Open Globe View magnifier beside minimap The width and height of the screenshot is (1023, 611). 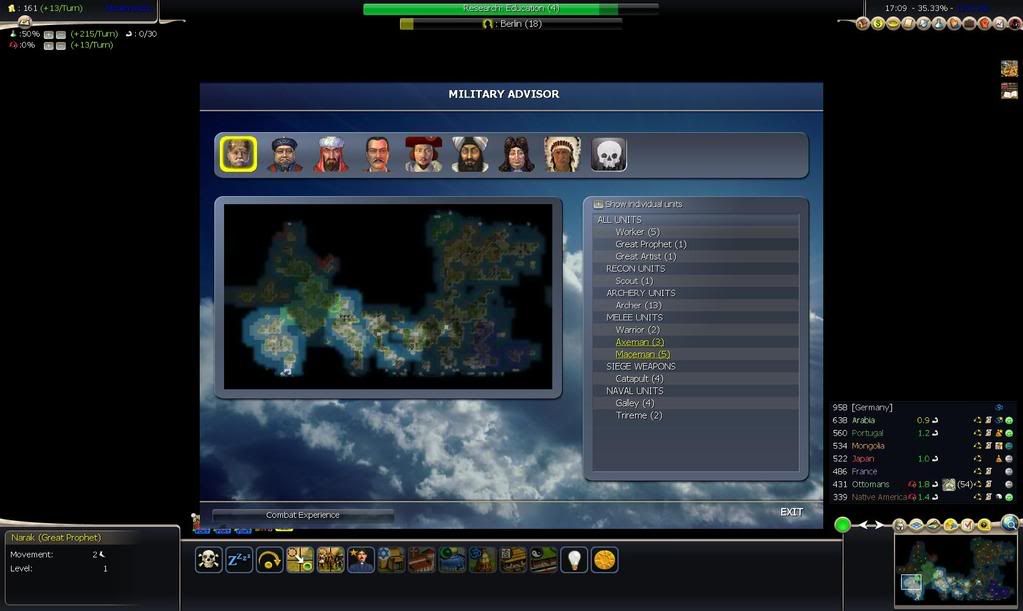point(1009,522)
